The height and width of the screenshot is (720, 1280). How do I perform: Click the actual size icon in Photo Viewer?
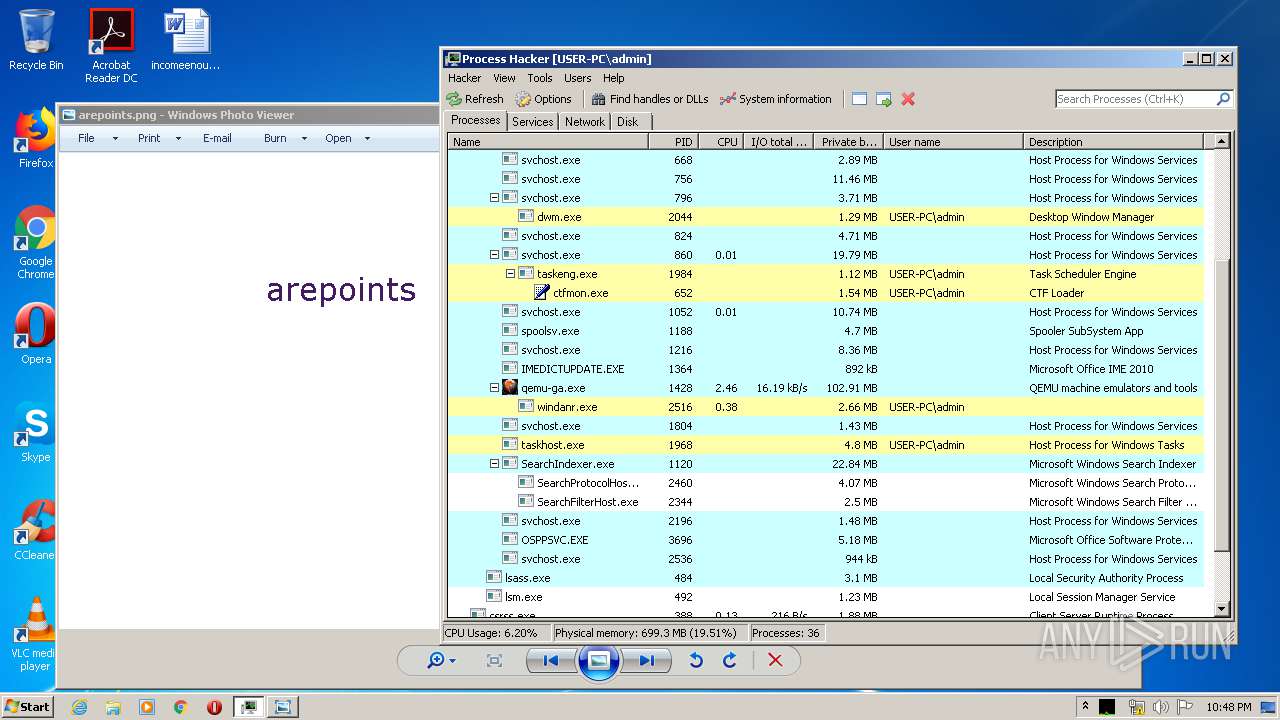[x=494, y=661]
